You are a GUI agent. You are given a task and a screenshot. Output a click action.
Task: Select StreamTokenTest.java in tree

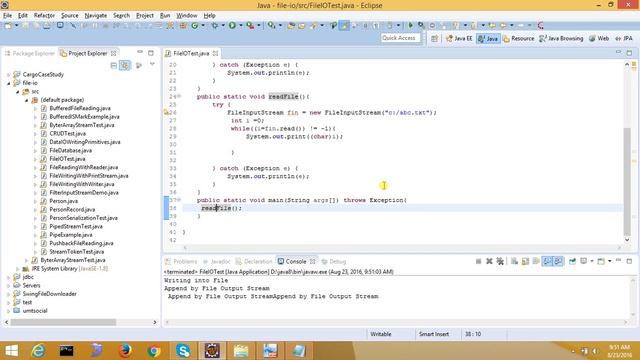point(76,251)
